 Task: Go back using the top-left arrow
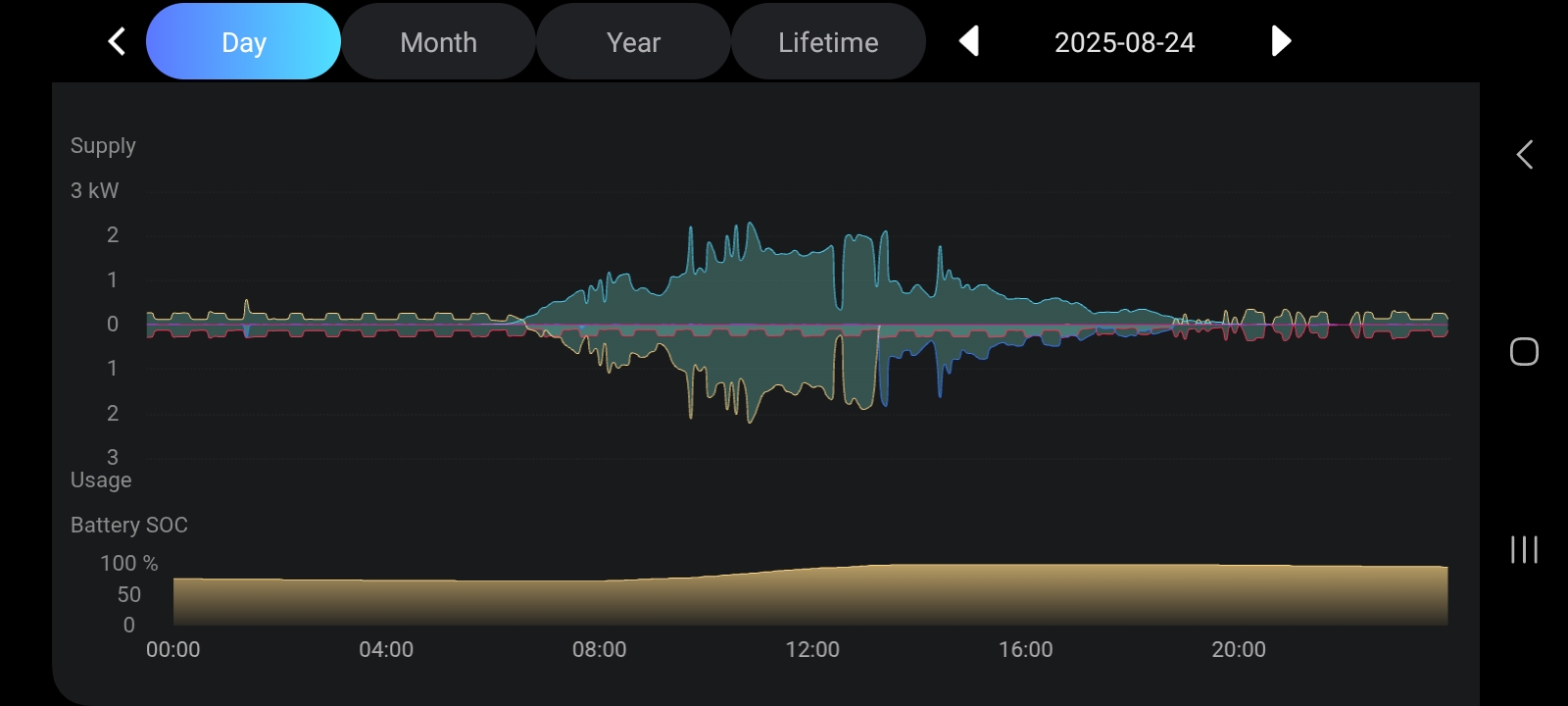(117, 41)
